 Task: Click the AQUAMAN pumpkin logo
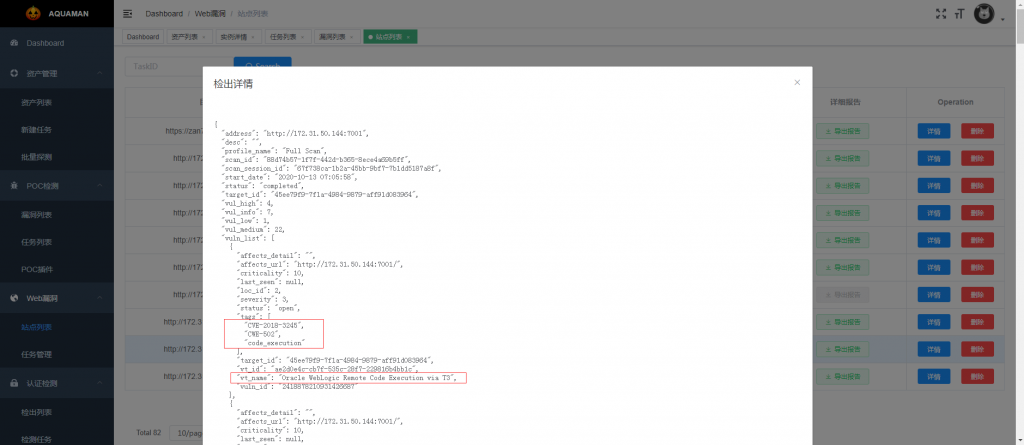coord(33,13)
